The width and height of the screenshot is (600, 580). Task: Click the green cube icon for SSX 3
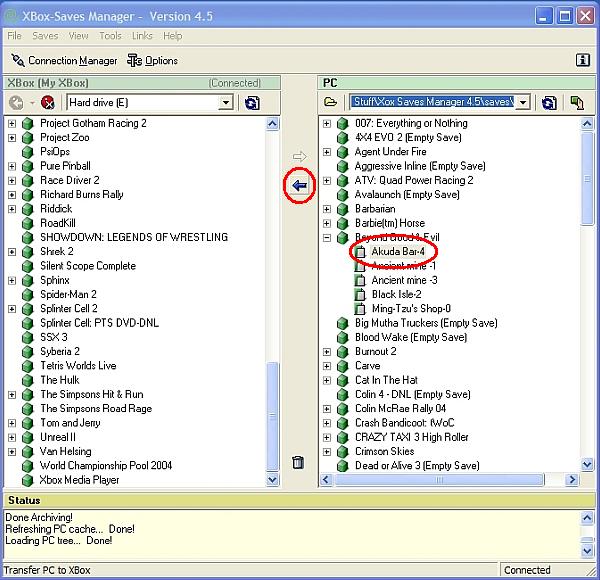coord(28,337)
